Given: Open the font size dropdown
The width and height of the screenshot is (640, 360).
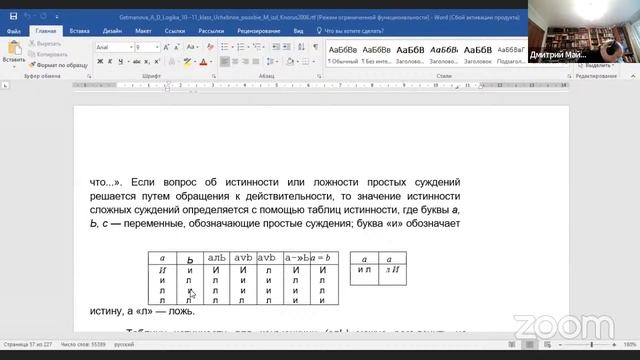Looking at the screenshot, I should pos(157,47).
